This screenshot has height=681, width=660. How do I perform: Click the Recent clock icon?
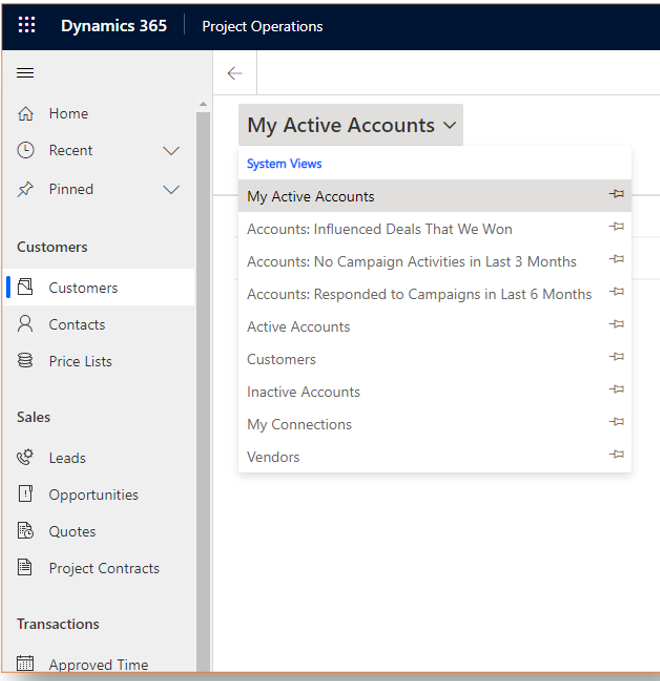coord(25,150)
